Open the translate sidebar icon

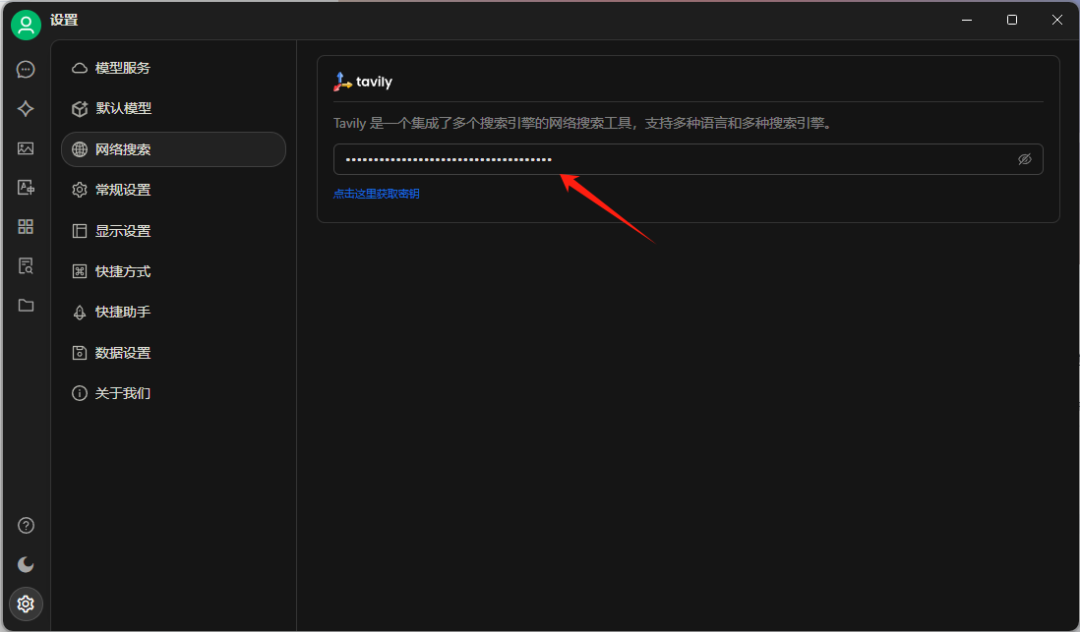[25, 187]
